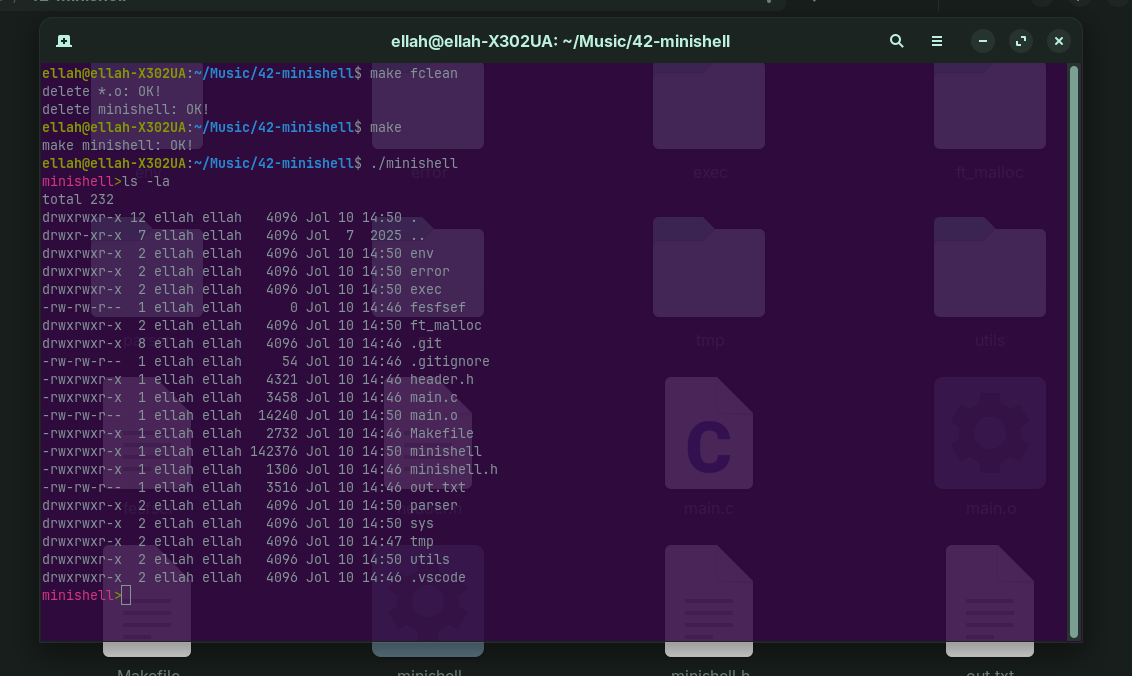1132x676 pixels.
Task: Close the terminal window
Action: pos(1059,41)
